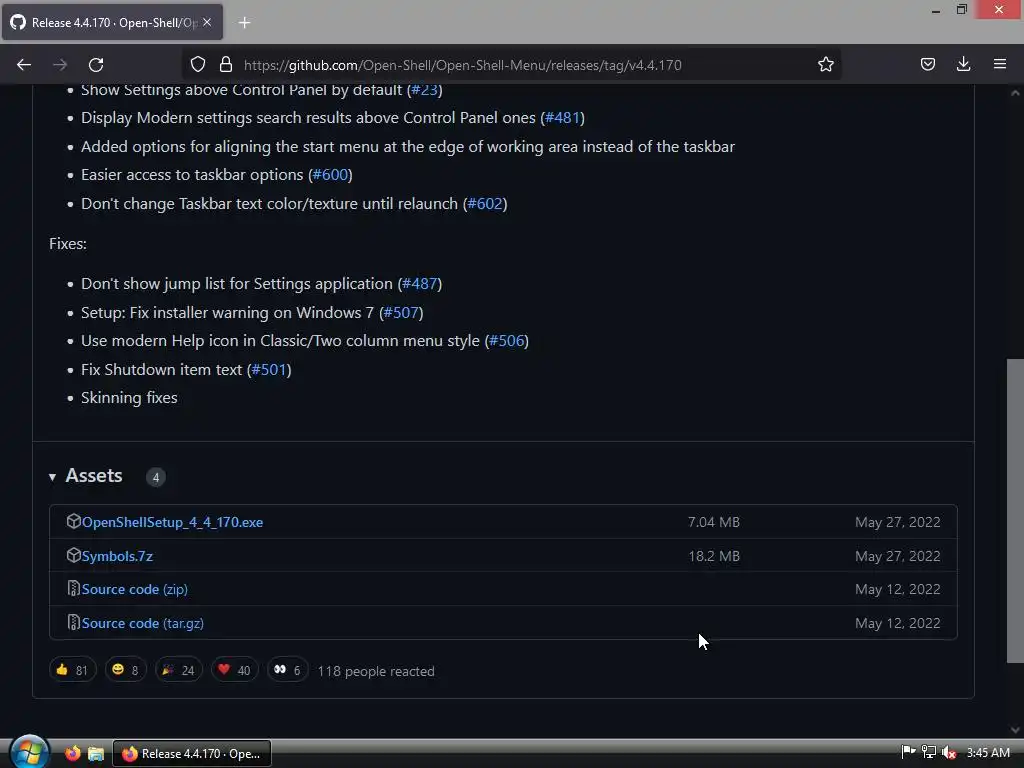Click the zip file icon beside Source code (zip)
Viewport: 1024px width, 768px height.
(73, 588)
